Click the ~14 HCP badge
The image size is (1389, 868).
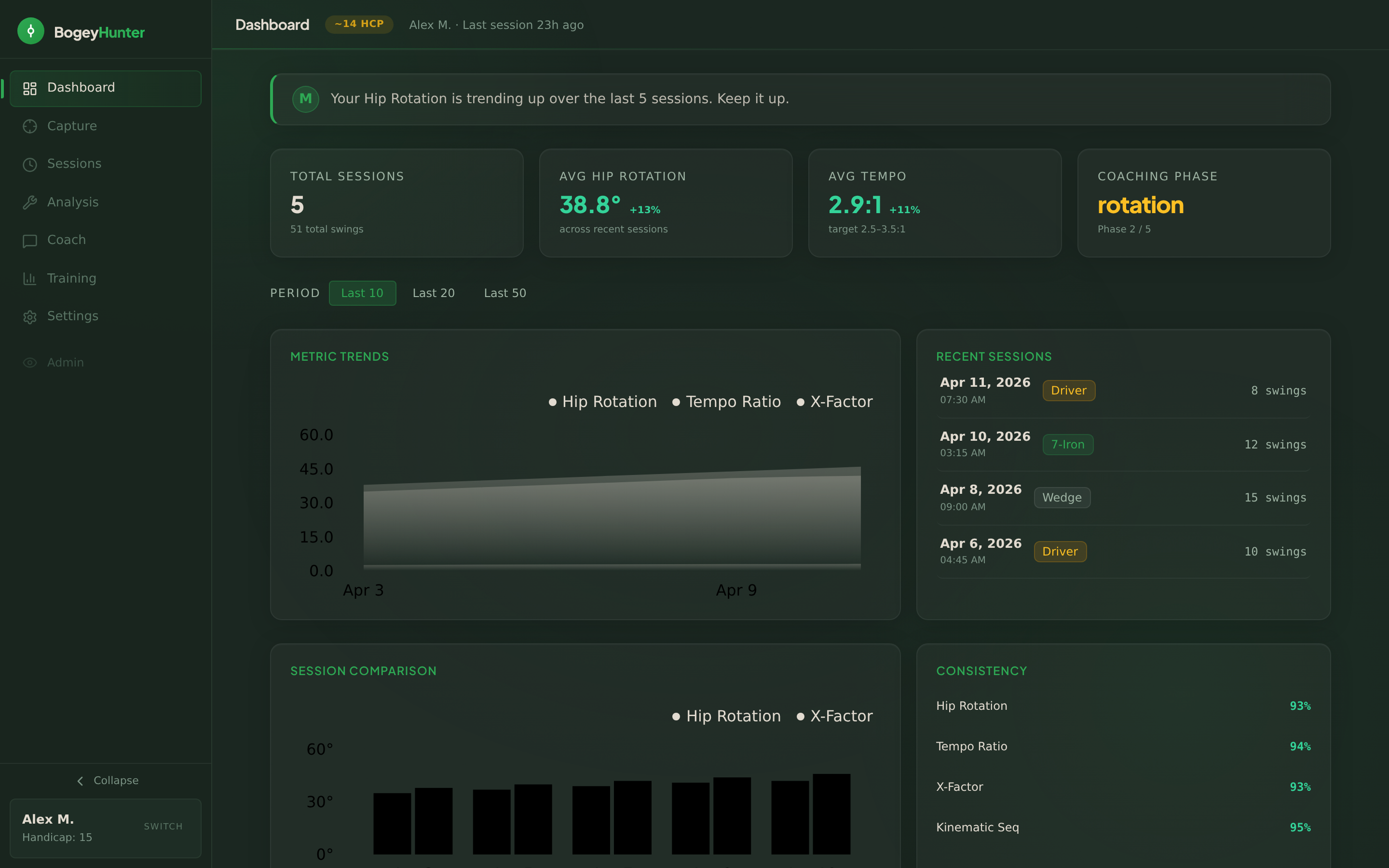[359, 24]
